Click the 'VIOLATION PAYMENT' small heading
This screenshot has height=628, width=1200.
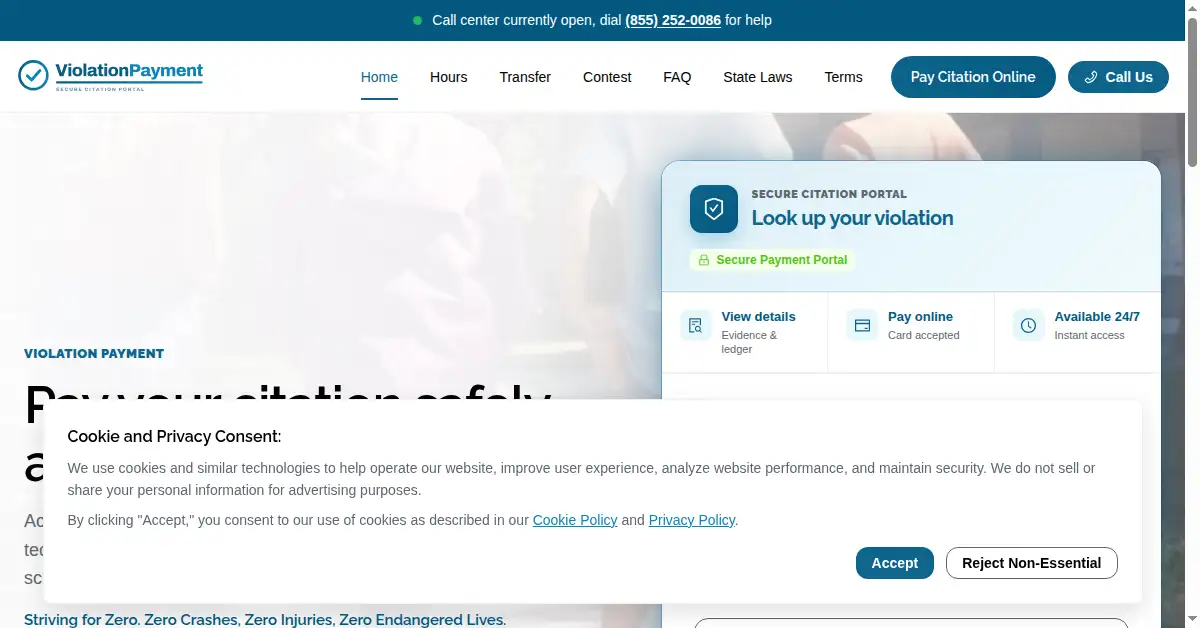tap(94, 354)
